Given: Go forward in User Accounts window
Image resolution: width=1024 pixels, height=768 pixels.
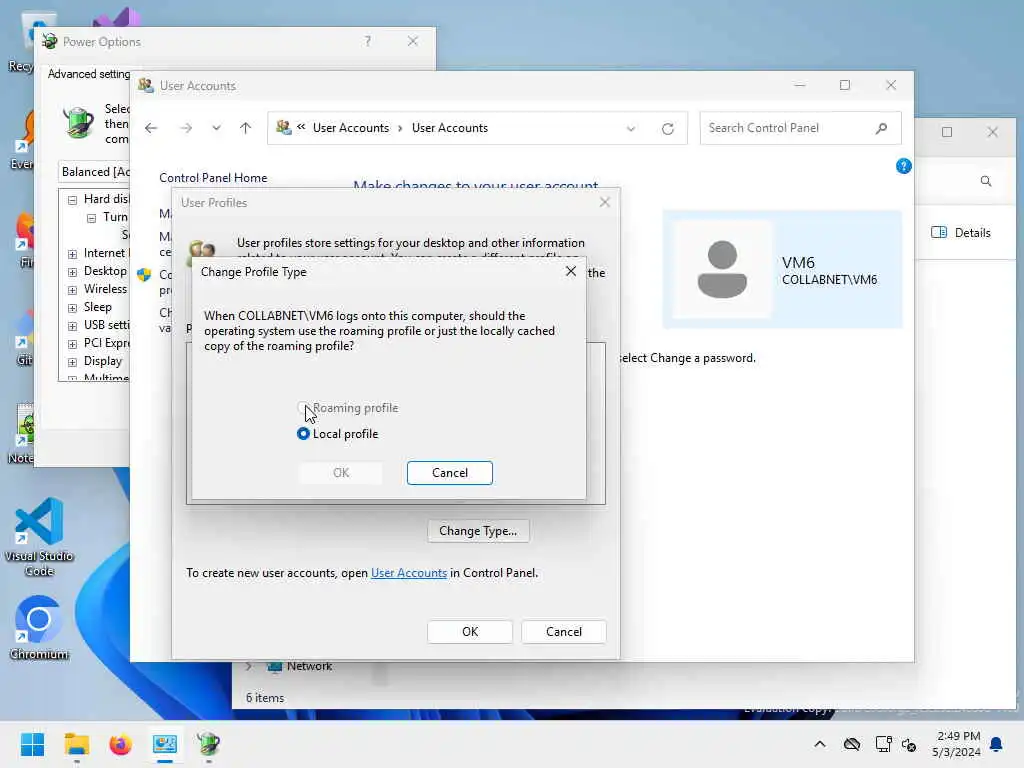Looking at the screenshot, I should [186, 128].
